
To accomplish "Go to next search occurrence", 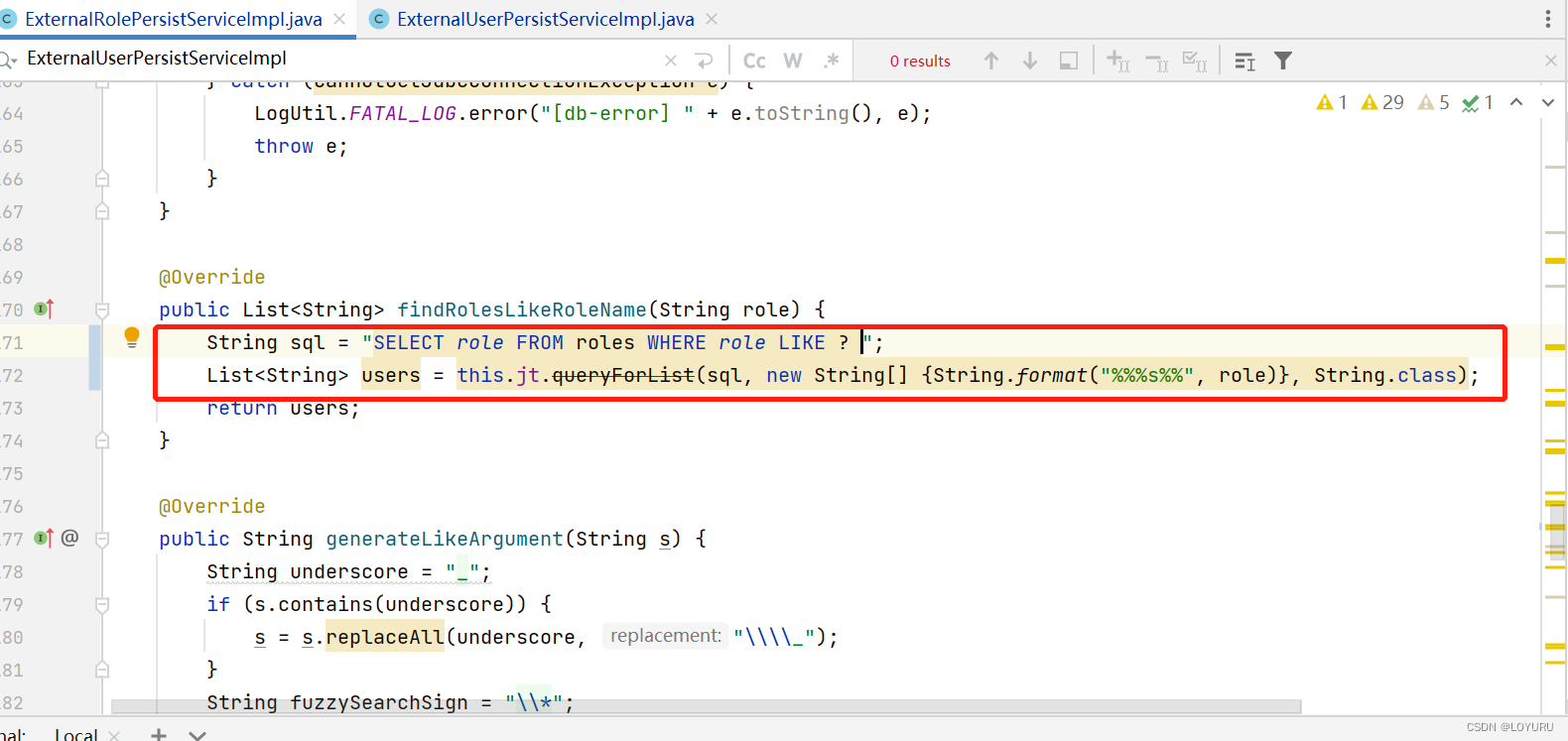I will tap(1030, 61).
